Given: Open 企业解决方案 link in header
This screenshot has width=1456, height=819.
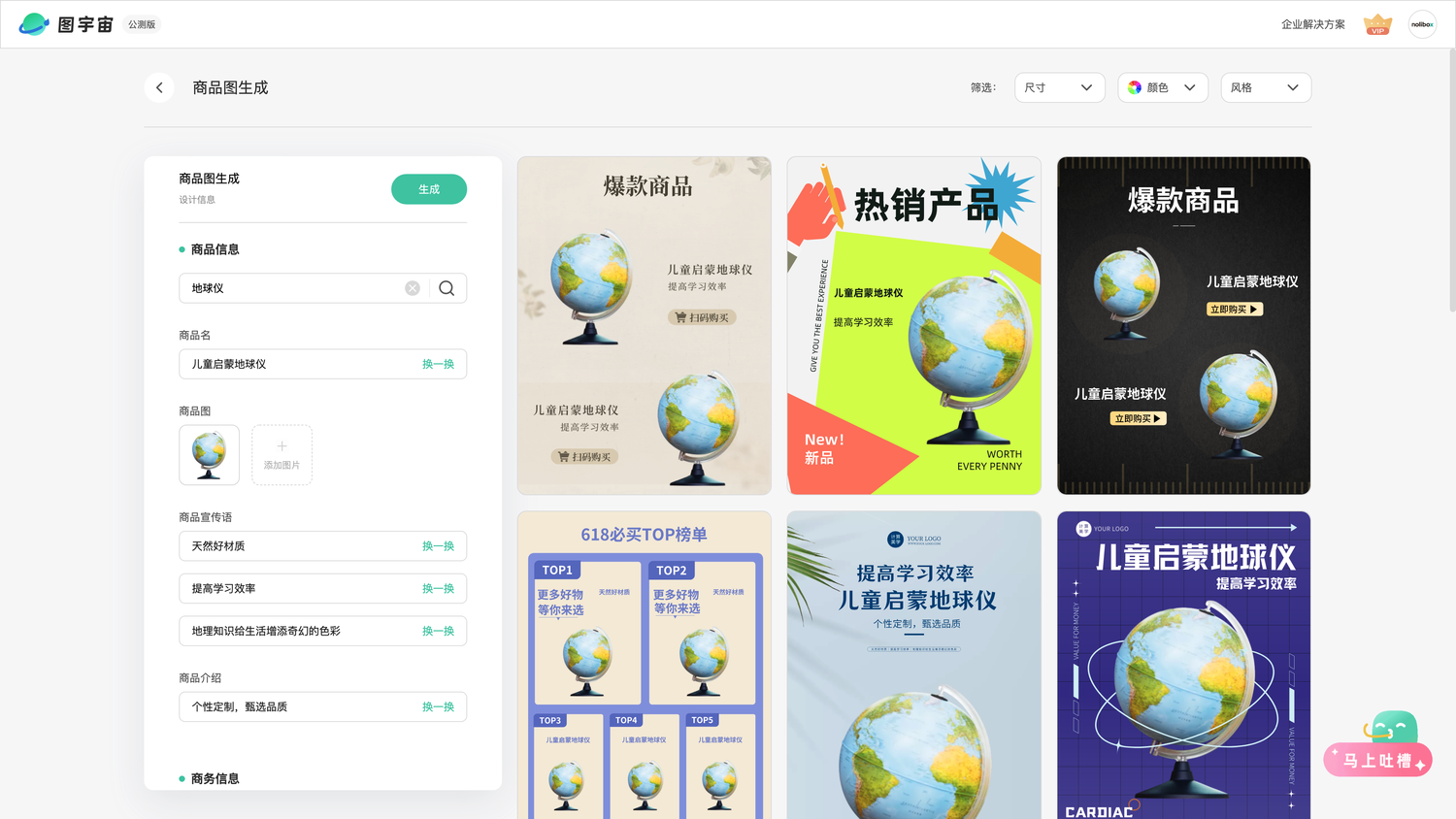Looking at the screenshot, I should tap(1313, 24).
